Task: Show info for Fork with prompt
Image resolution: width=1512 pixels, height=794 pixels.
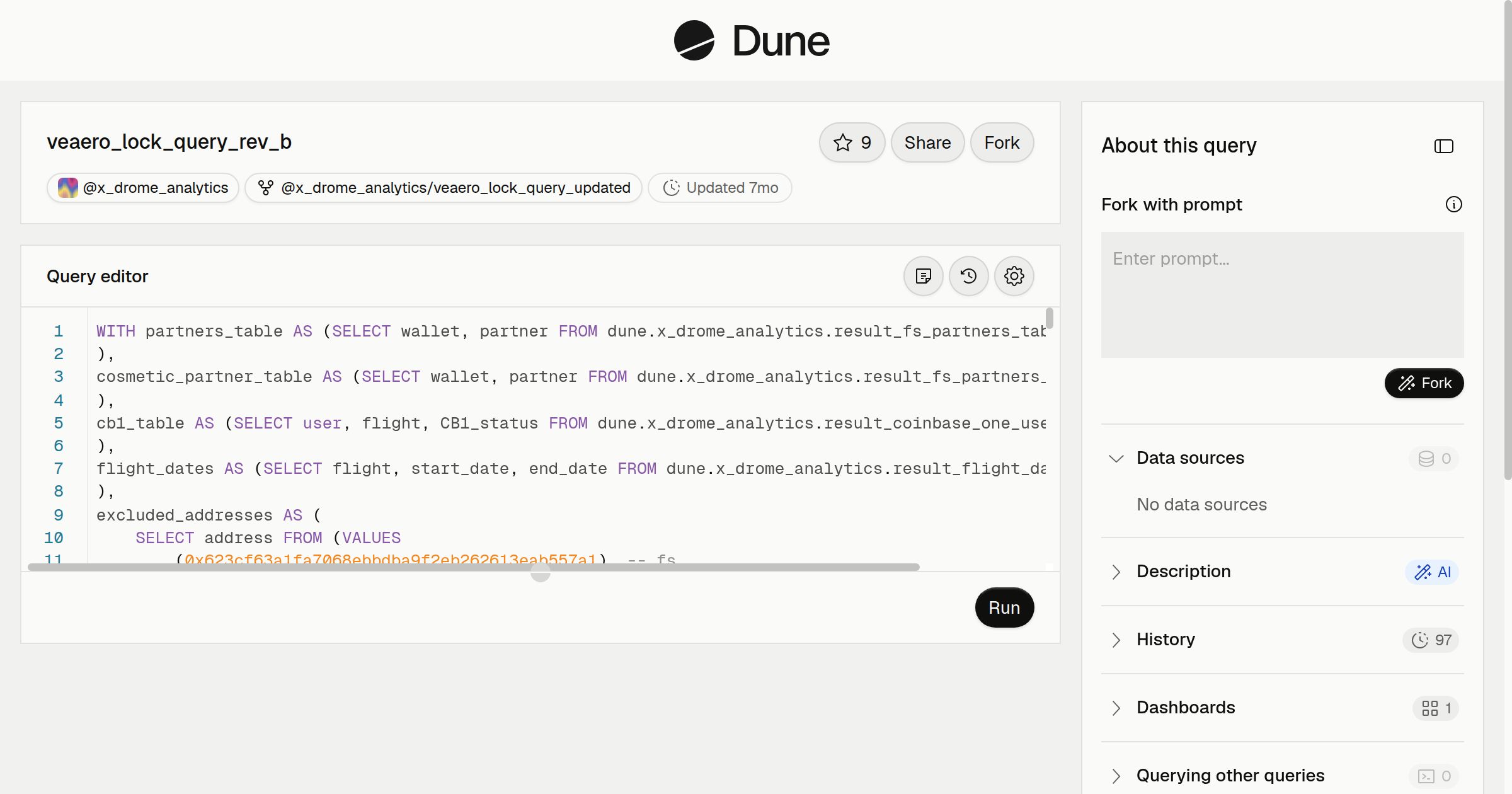Action: (x=1454, y=204)
